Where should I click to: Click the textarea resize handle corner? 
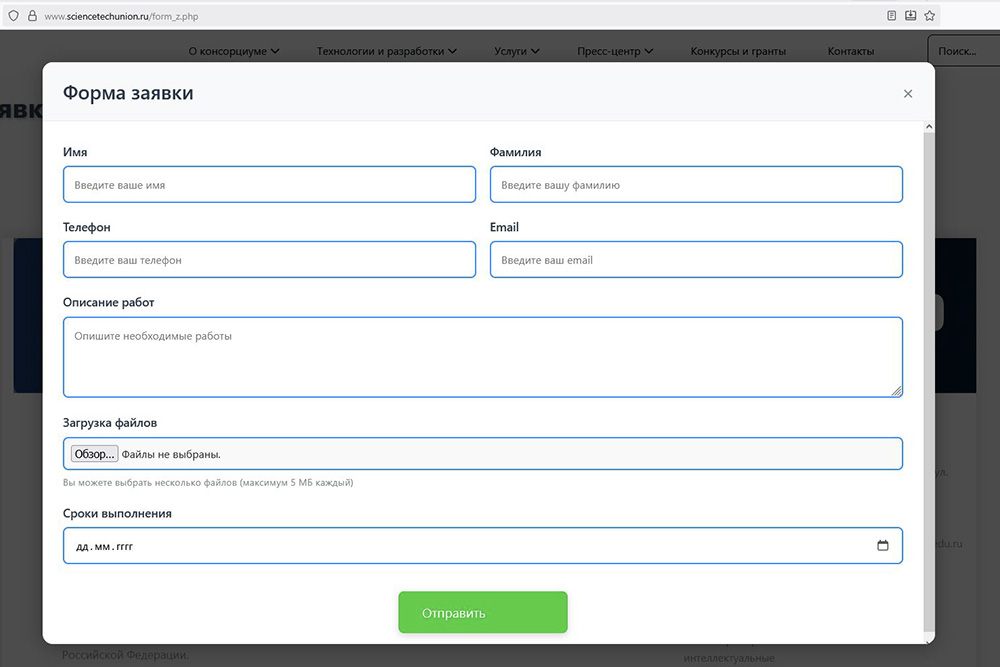897,391
